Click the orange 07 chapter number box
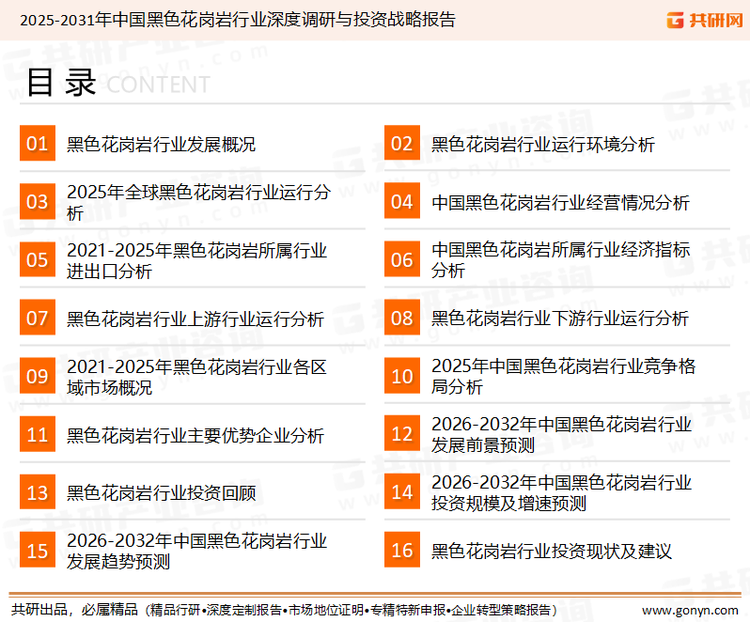The height and width of the screenshot is (622, 750). tap(37, 318)
